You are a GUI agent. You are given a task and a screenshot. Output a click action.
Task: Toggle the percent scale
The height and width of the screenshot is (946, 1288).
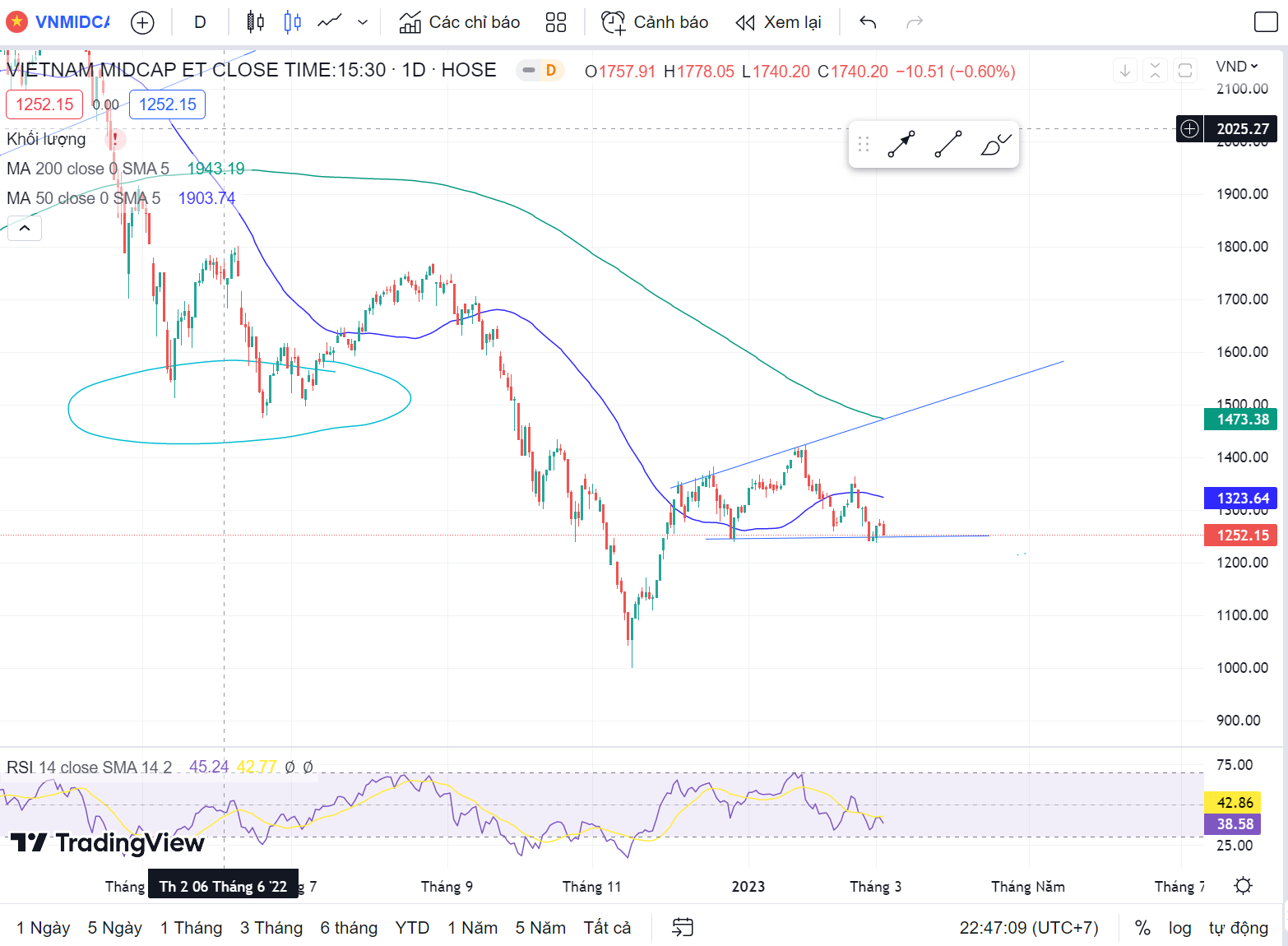point(1142,928)
